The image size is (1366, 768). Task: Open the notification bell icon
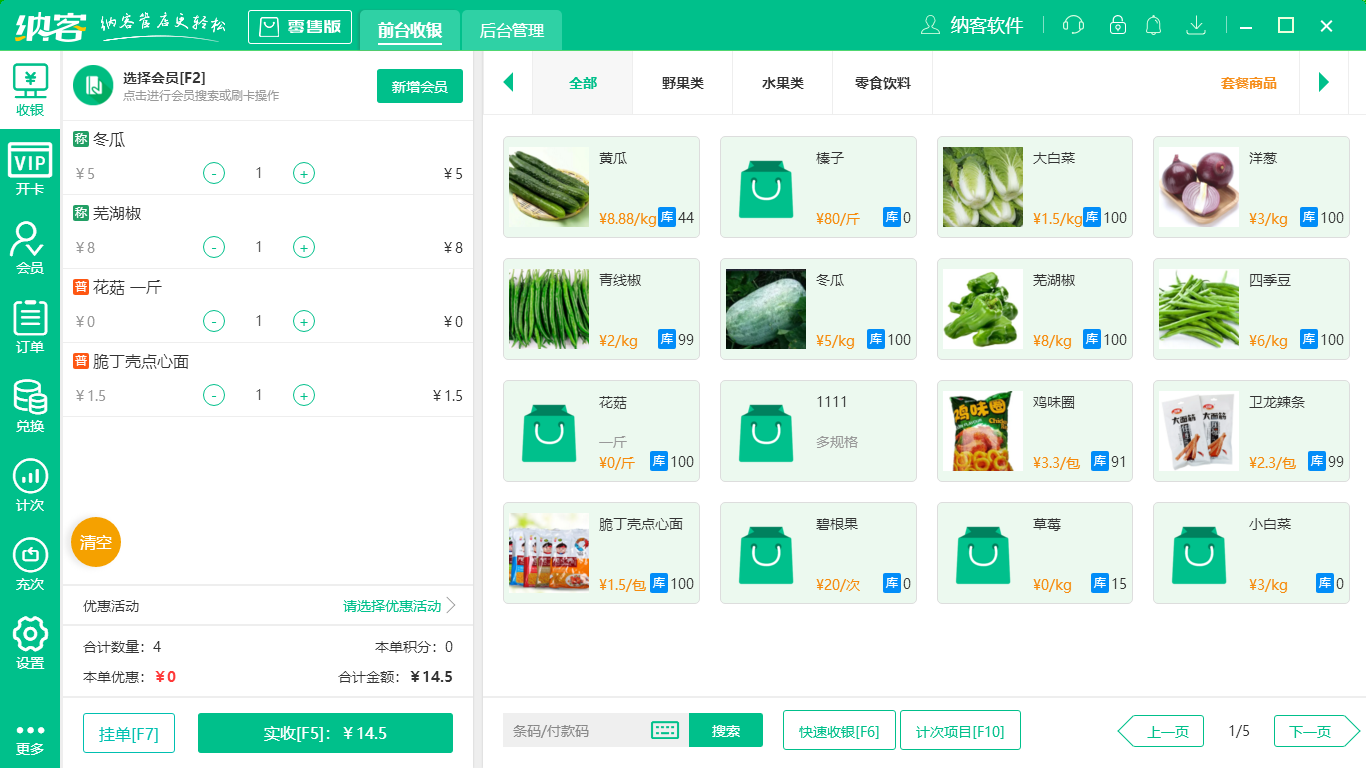[x=1154, y=25]
